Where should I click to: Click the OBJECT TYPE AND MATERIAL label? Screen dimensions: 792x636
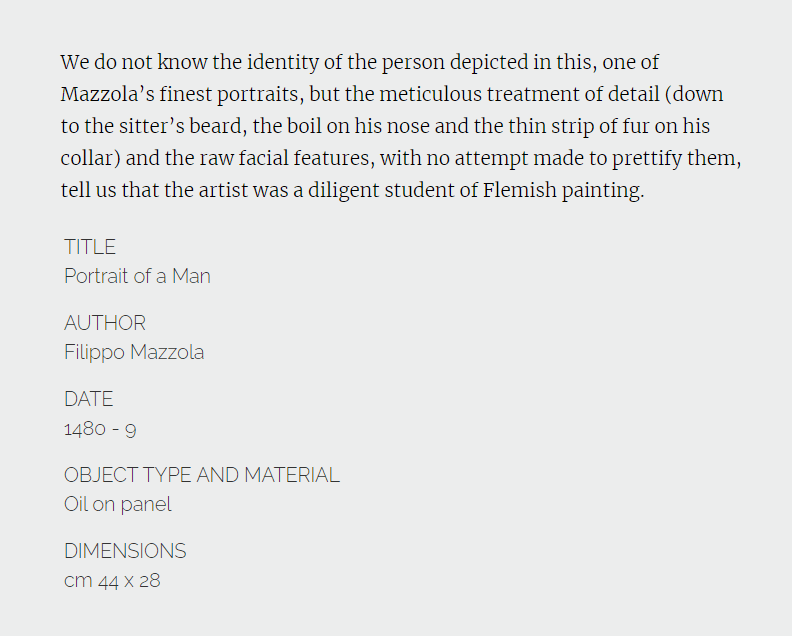(202, 475)
